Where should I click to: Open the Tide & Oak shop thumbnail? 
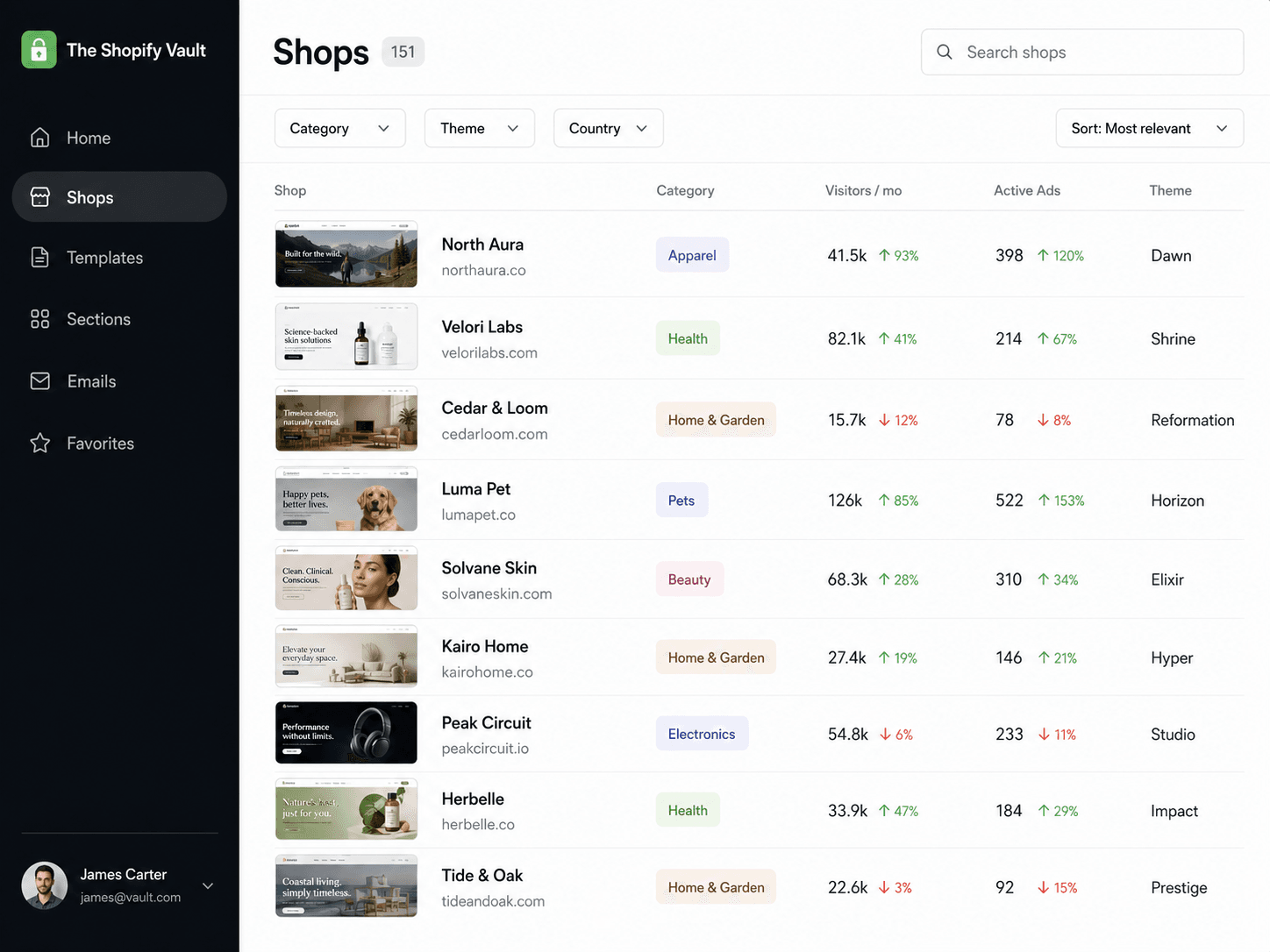(346, 886)
